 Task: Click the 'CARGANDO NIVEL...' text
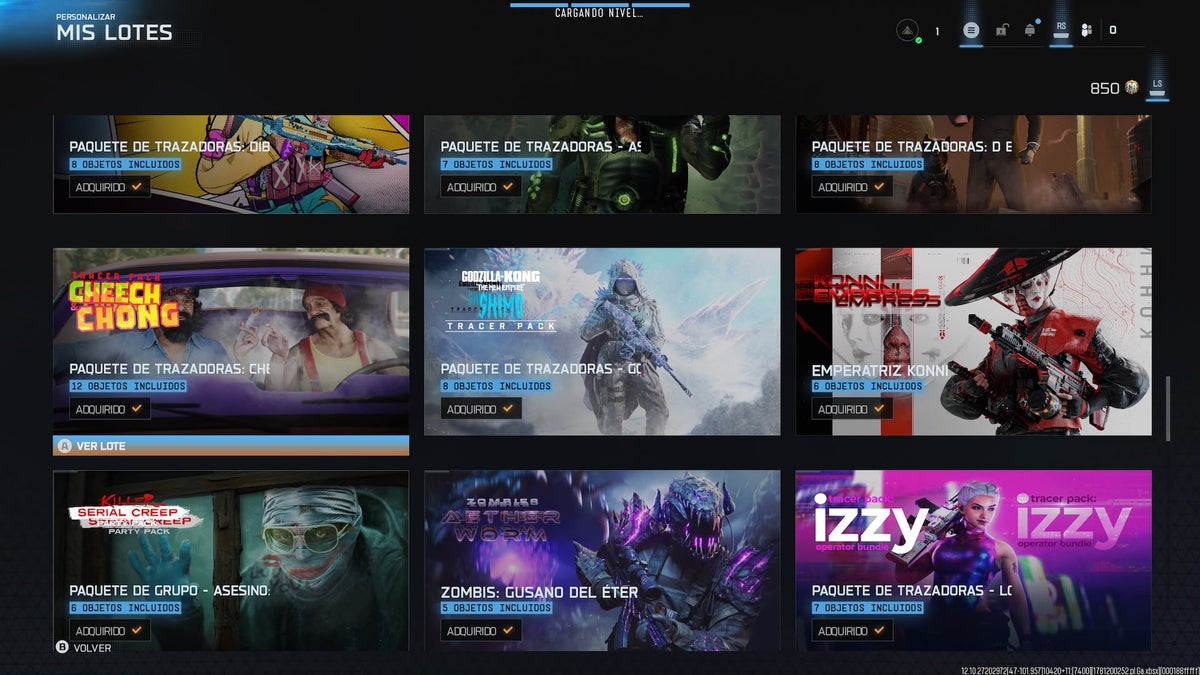599,13
